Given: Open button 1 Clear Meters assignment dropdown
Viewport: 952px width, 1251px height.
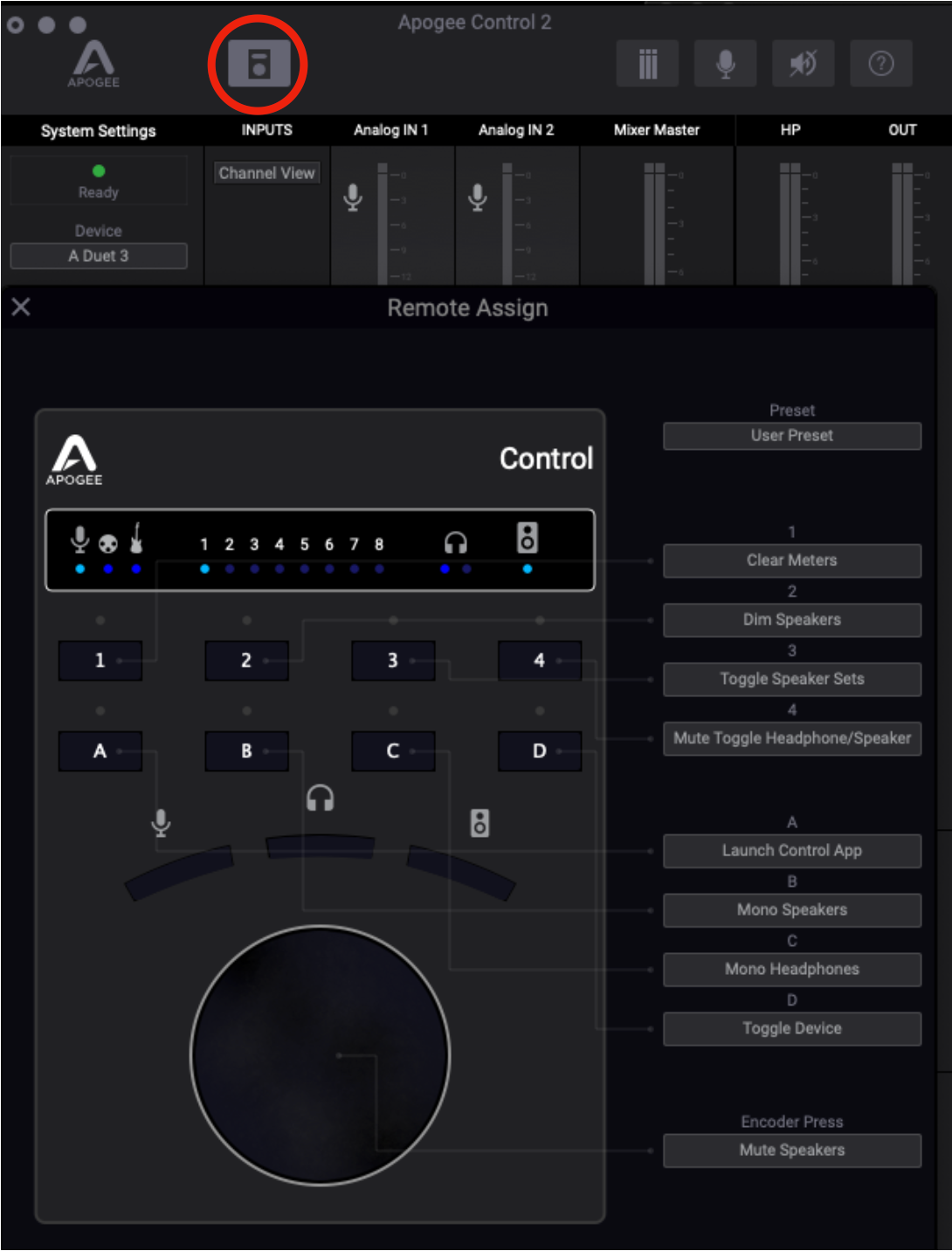Looking at the screenshot, I should [792, 561].
